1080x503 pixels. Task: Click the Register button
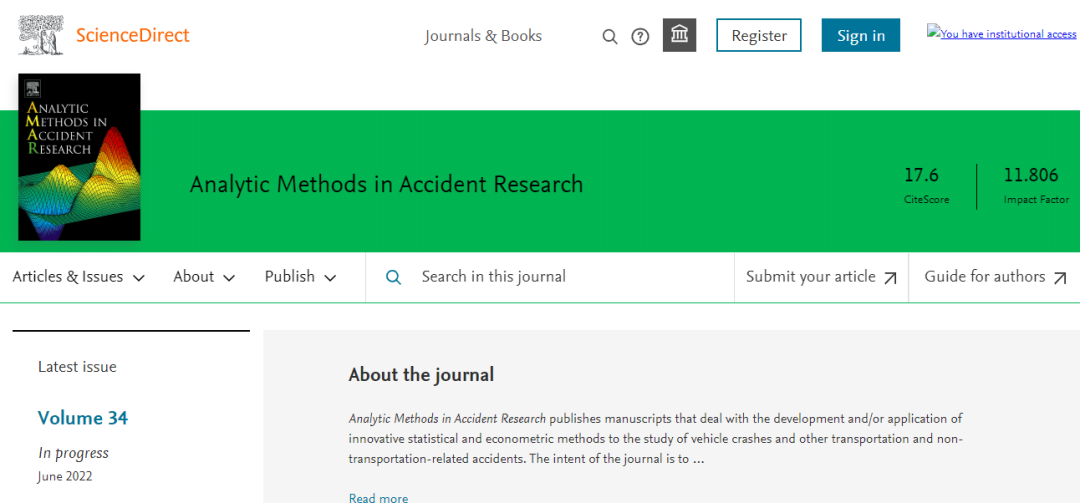click(x=758, y=36)
